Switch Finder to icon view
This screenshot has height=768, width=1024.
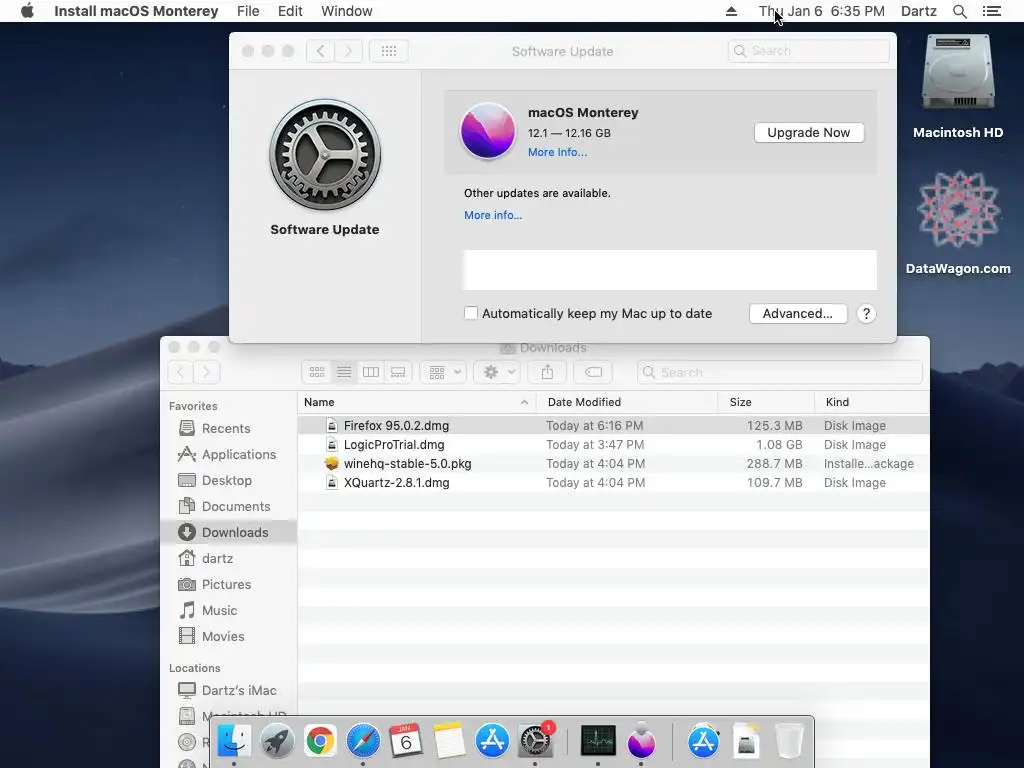tap(317, 372)
